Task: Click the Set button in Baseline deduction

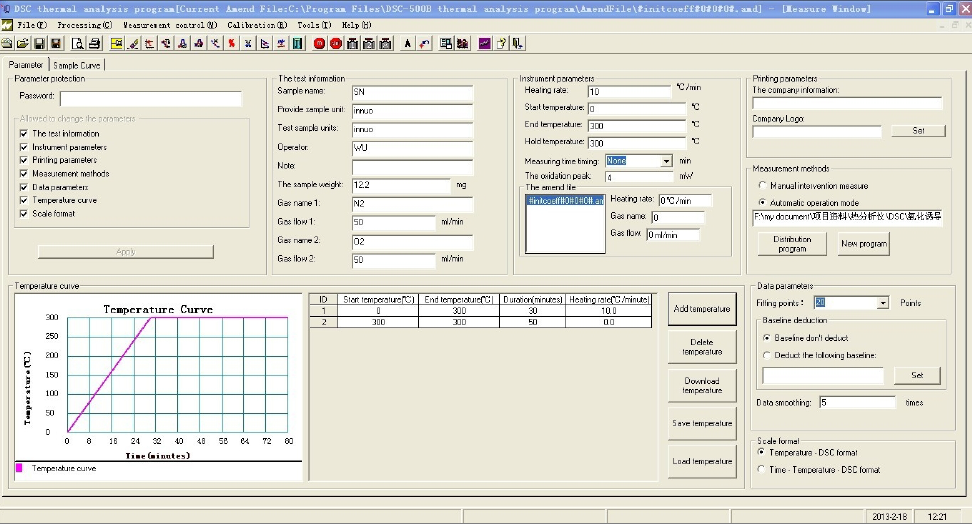Action: click(x=917, y=375)
